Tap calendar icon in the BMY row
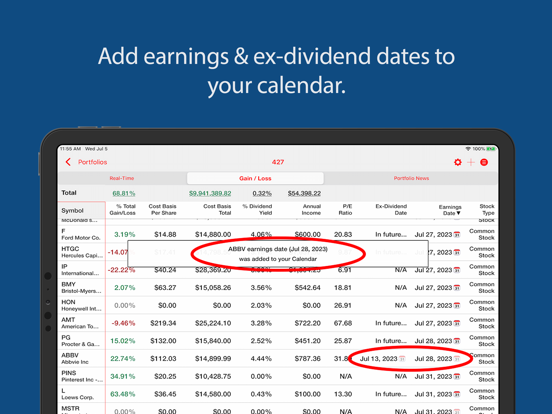552x414 pixels. (457, 288)
